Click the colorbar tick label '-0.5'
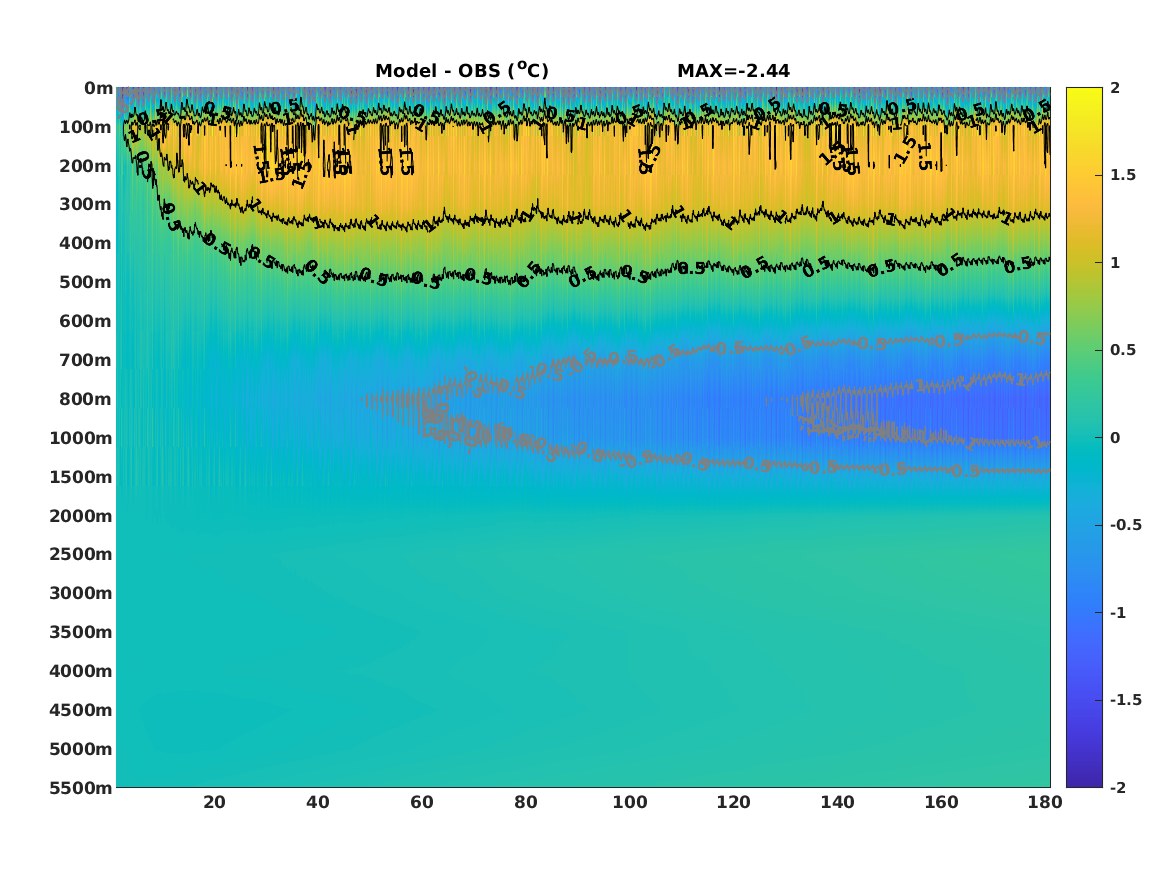1167x875 pixels. click(1126, 525)
